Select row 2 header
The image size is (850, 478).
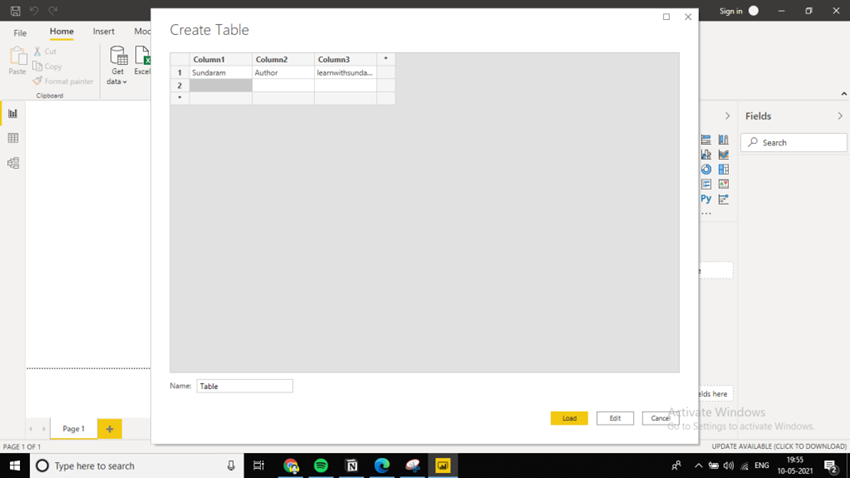pos(179,86)
